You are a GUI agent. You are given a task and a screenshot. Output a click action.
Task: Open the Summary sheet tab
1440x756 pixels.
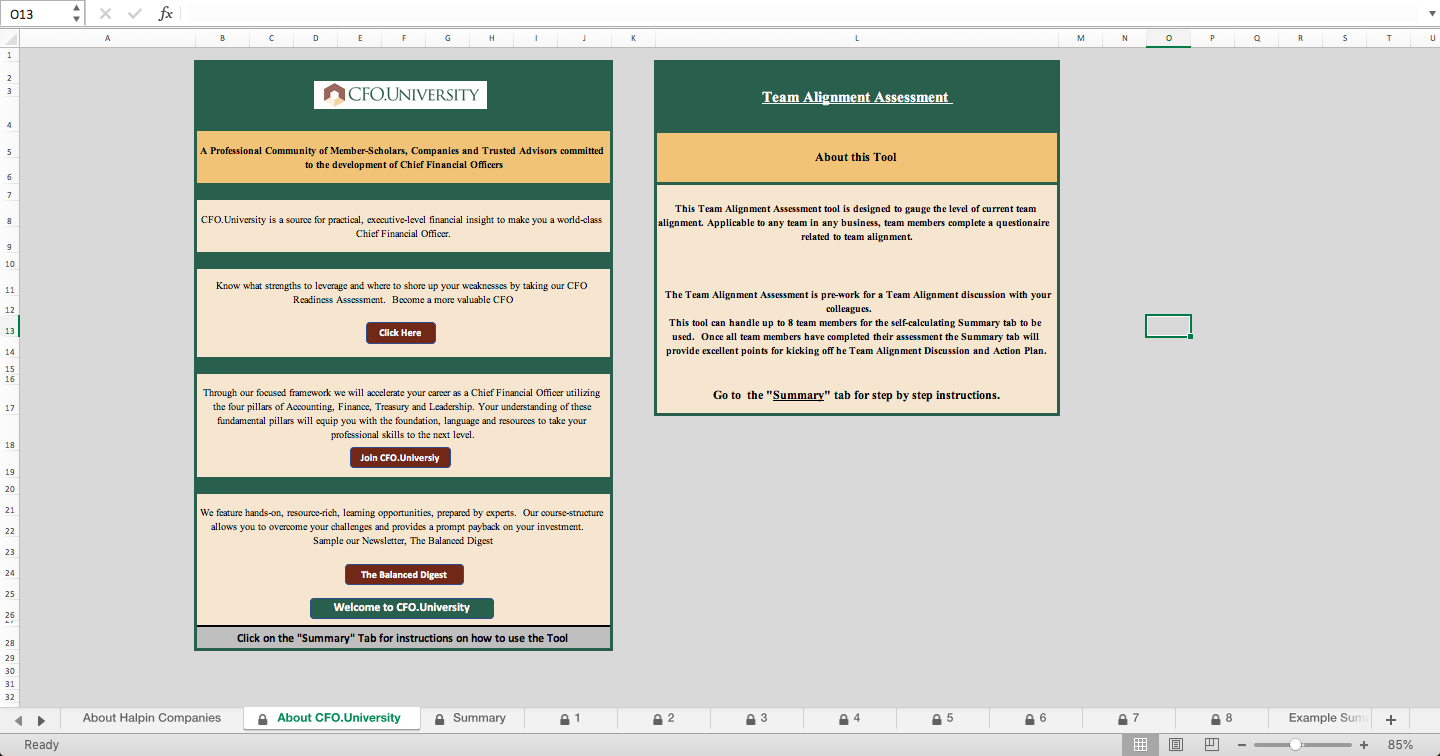(x=470, y=718)
